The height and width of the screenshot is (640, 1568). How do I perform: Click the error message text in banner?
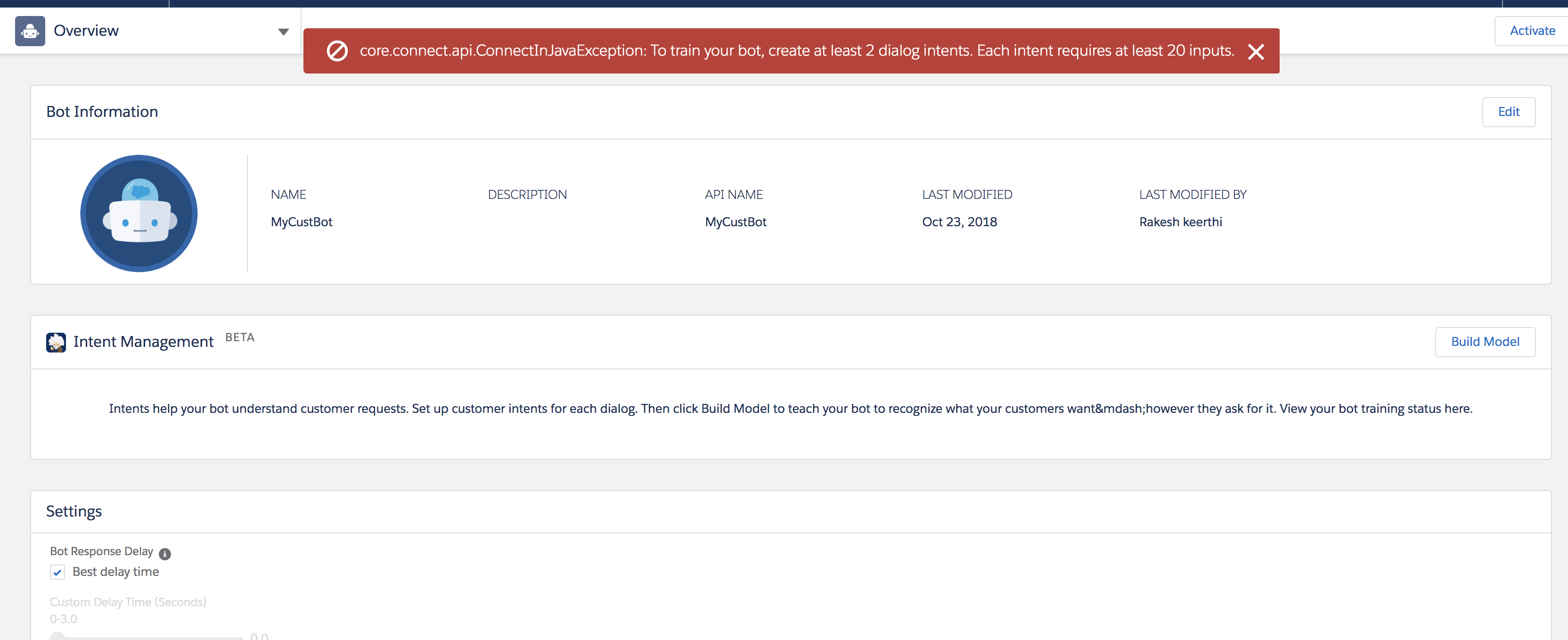[x=796, y=51]
